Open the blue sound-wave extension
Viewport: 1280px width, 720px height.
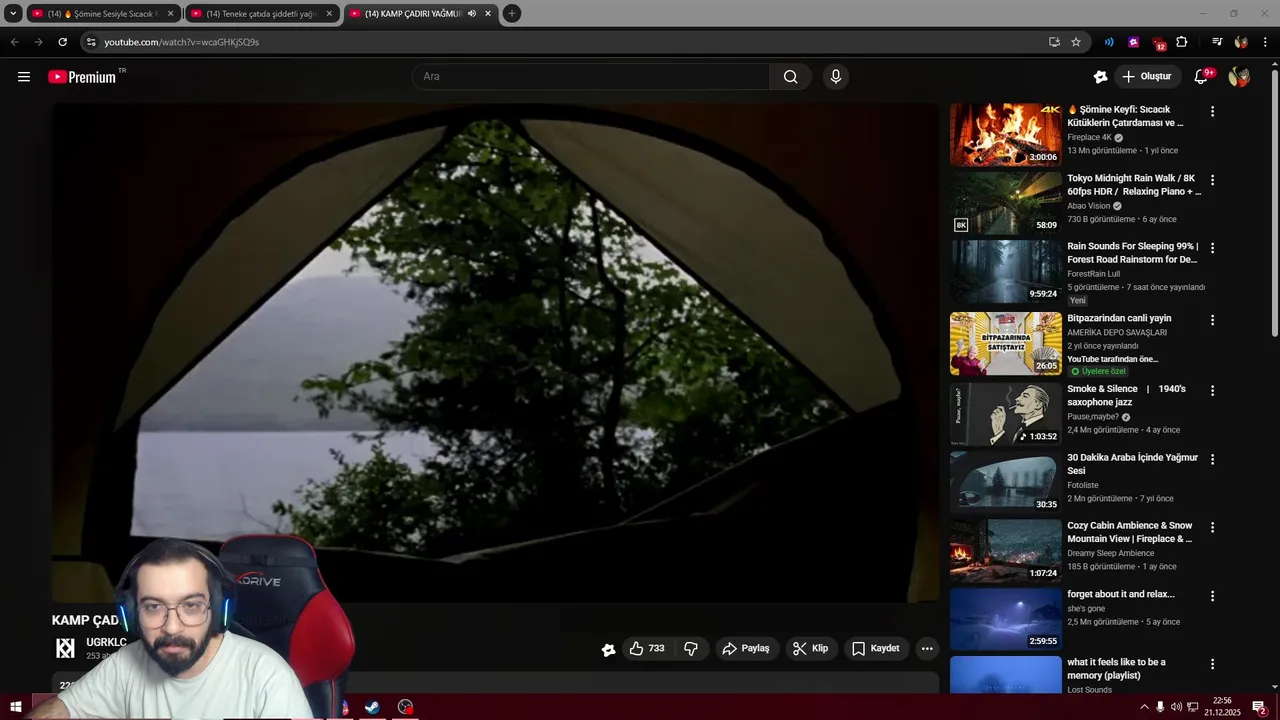click(x=1109, y=42)
